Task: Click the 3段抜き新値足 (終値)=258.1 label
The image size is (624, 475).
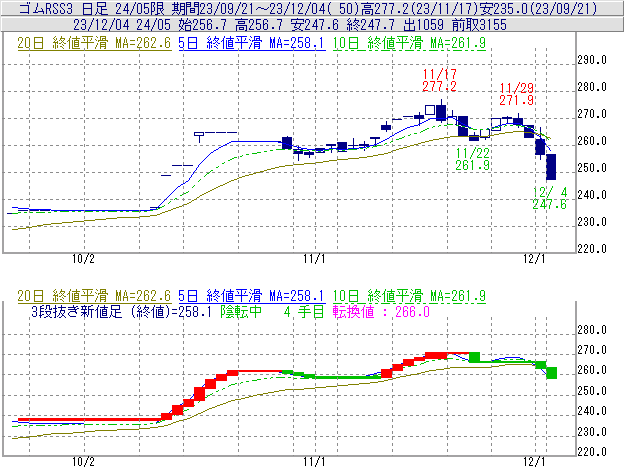Action: pyautogui.click(x=121, y=312)
